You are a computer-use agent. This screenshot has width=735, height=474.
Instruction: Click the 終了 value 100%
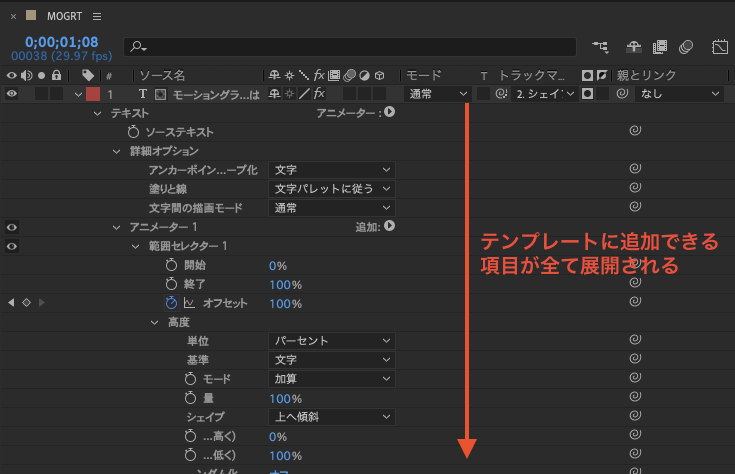click(x=285, y=285)
